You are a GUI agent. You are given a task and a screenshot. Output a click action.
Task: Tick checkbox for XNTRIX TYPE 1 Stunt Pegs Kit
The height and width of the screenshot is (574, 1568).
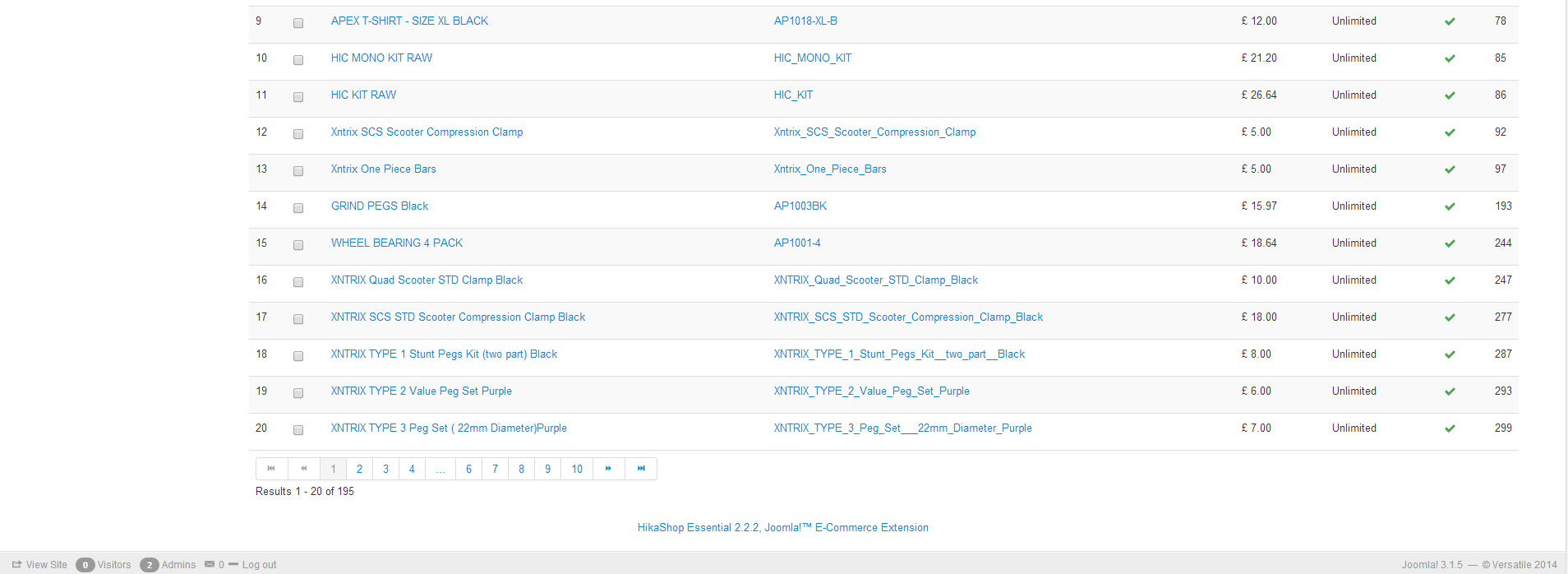click(x=298, y=356)
